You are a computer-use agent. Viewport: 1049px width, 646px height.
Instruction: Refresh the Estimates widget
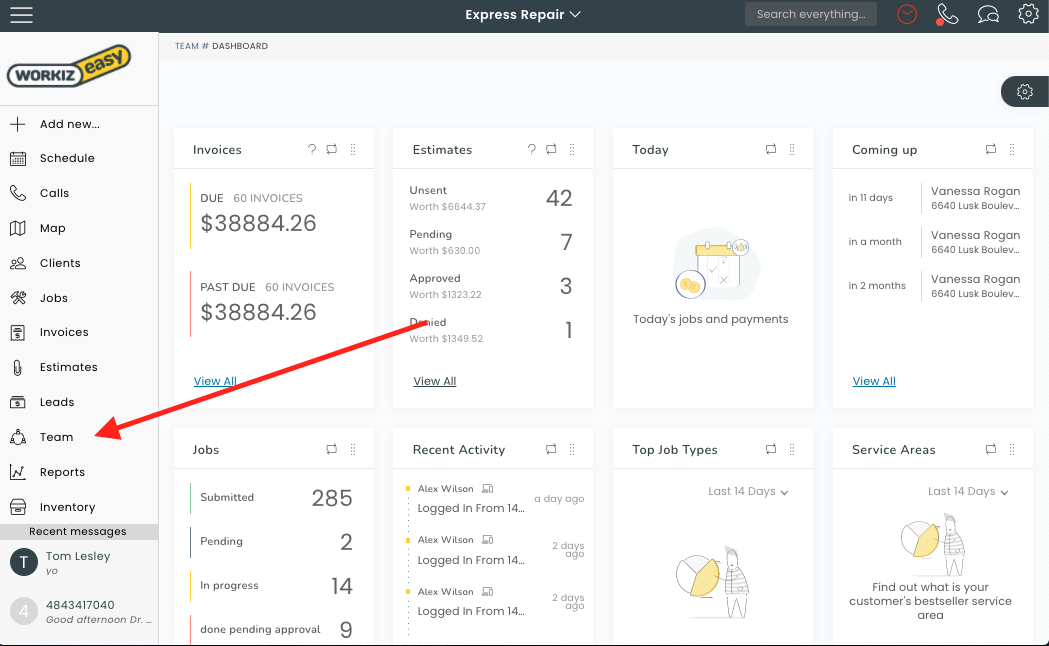click(x=551, y=149)
